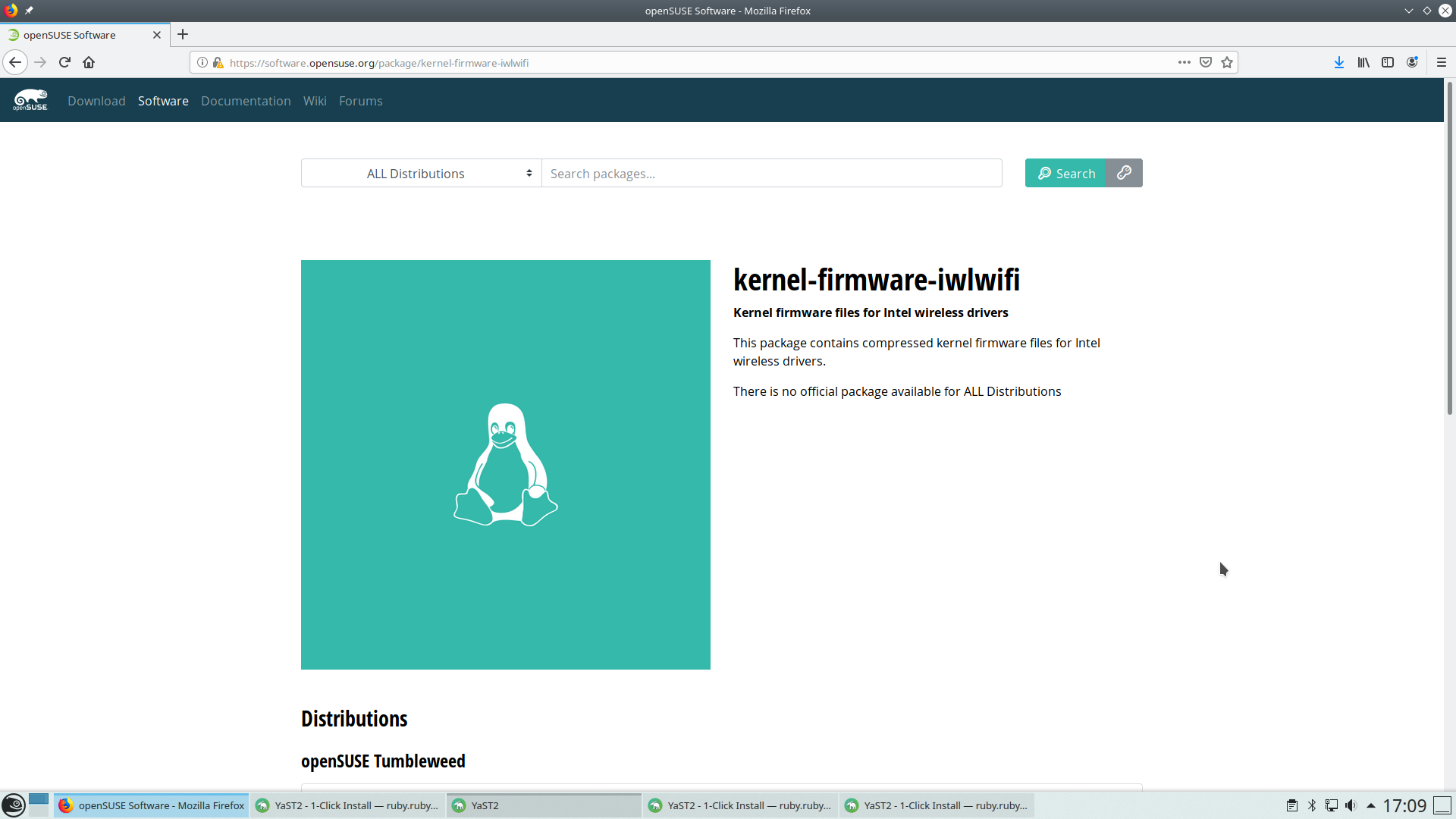Save page to Pocket icon
Screen dimensions: 1456x819
(x=1206, y=62)
